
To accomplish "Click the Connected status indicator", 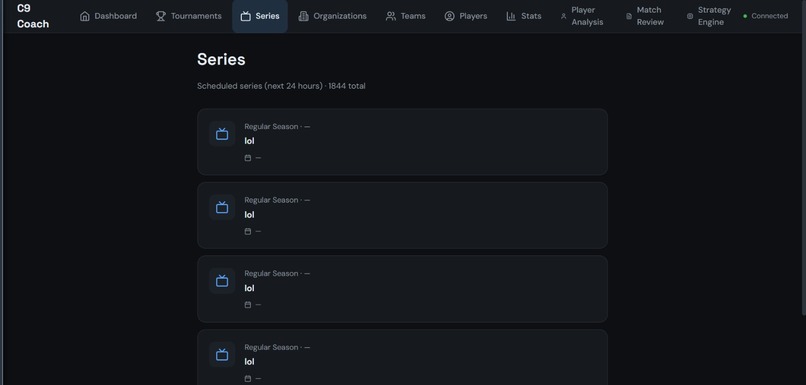I will point(765,16).
